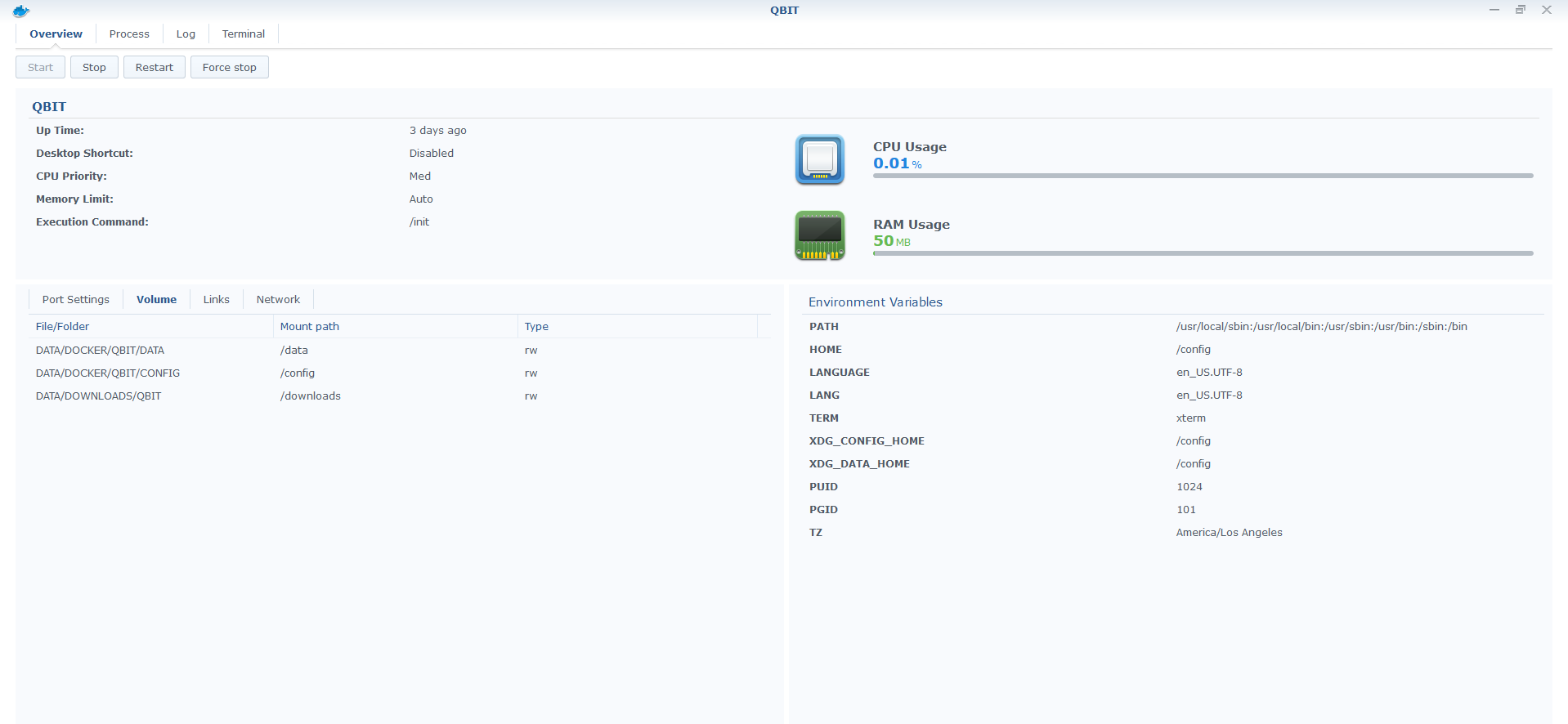Select the DATA/DOWNLOADS/QBIT row

tap(400, 396)
